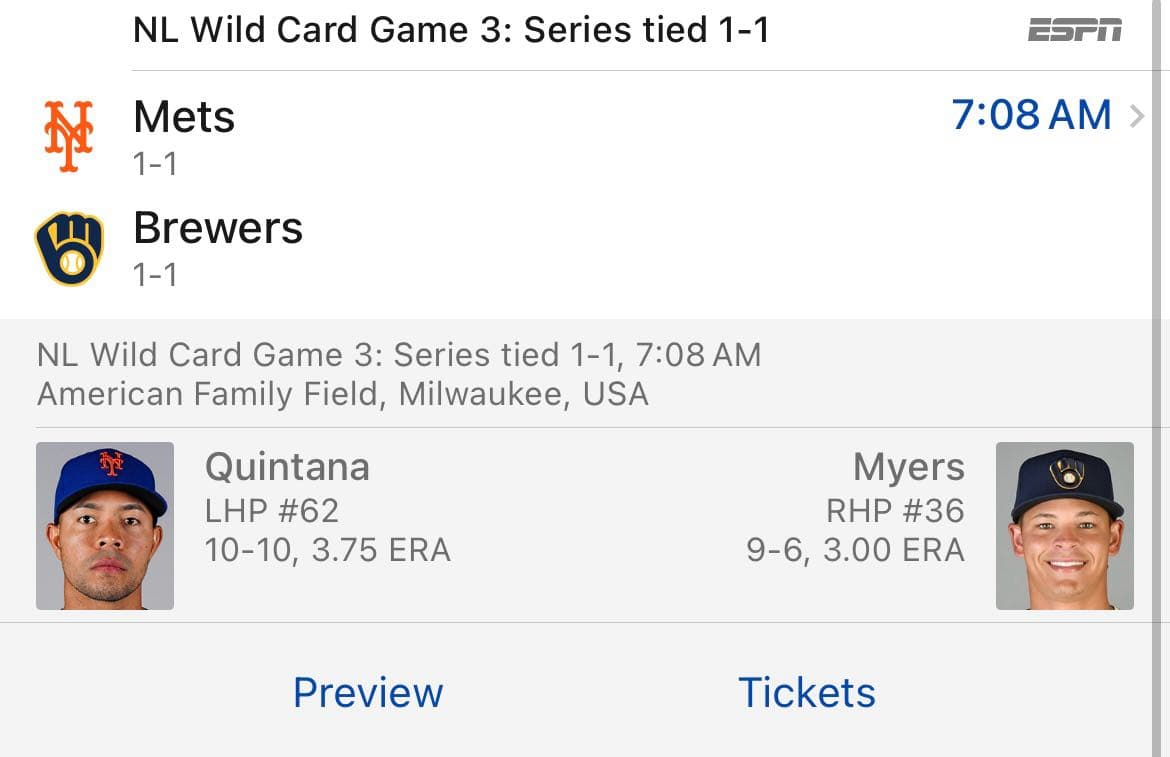The width and height of the screenshot is (1170, 757).
Task: Tap pitcher name Myers
Action: coord(908,467)
